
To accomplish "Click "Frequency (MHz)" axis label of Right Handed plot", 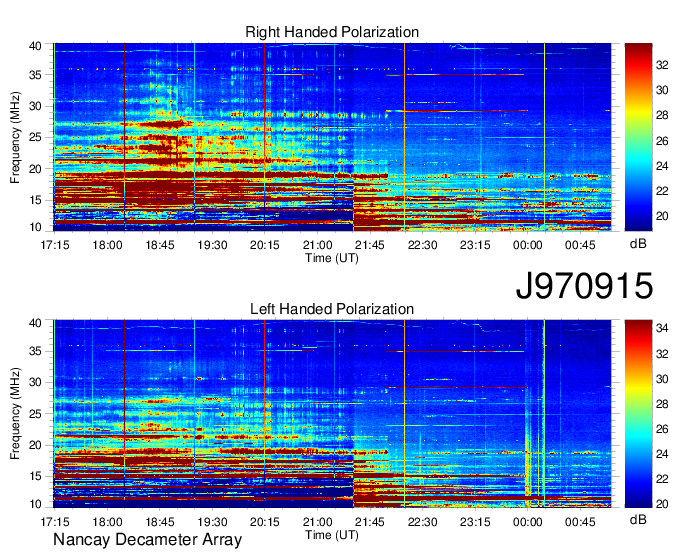I will pos(15,137).
